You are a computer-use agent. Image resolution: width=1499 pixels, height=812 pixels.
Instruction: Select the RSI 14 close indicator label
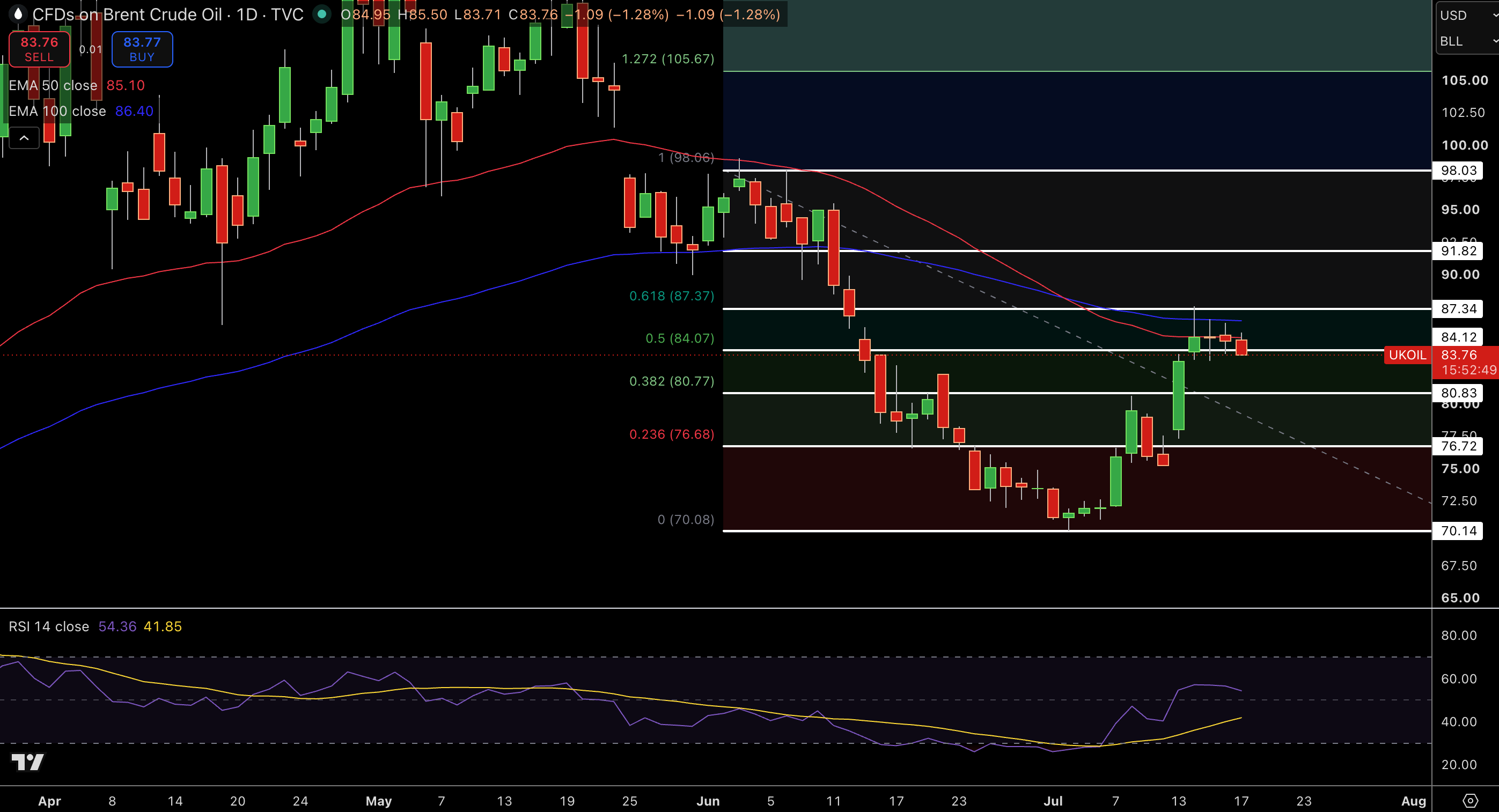point(49,626)
